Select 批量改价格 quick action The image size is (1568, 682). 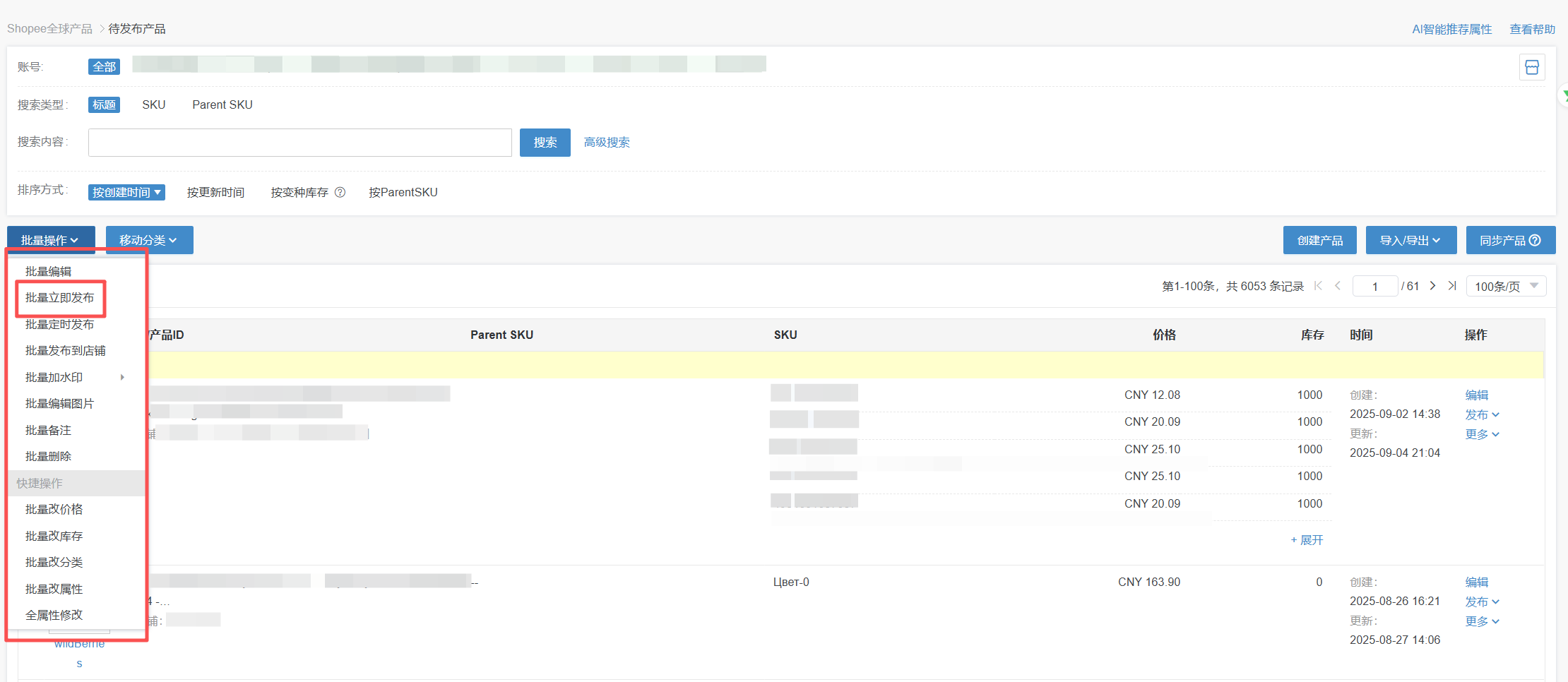54,510
